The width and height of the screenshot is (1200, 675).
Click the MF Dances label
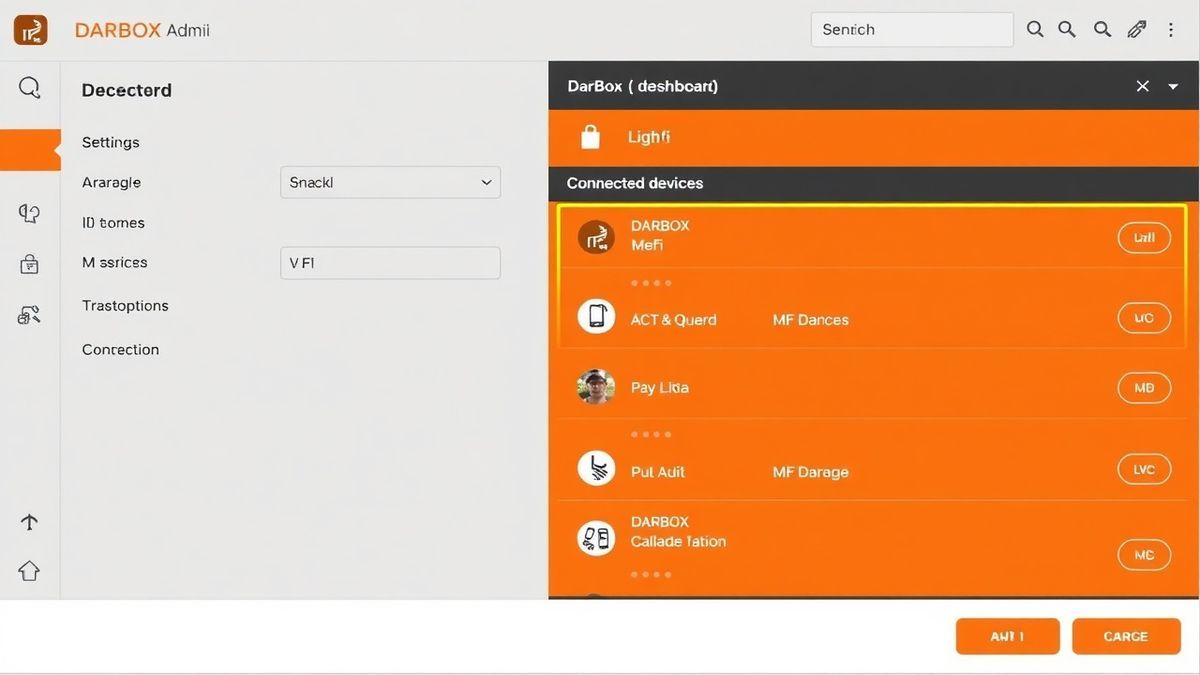pos(810,320)
